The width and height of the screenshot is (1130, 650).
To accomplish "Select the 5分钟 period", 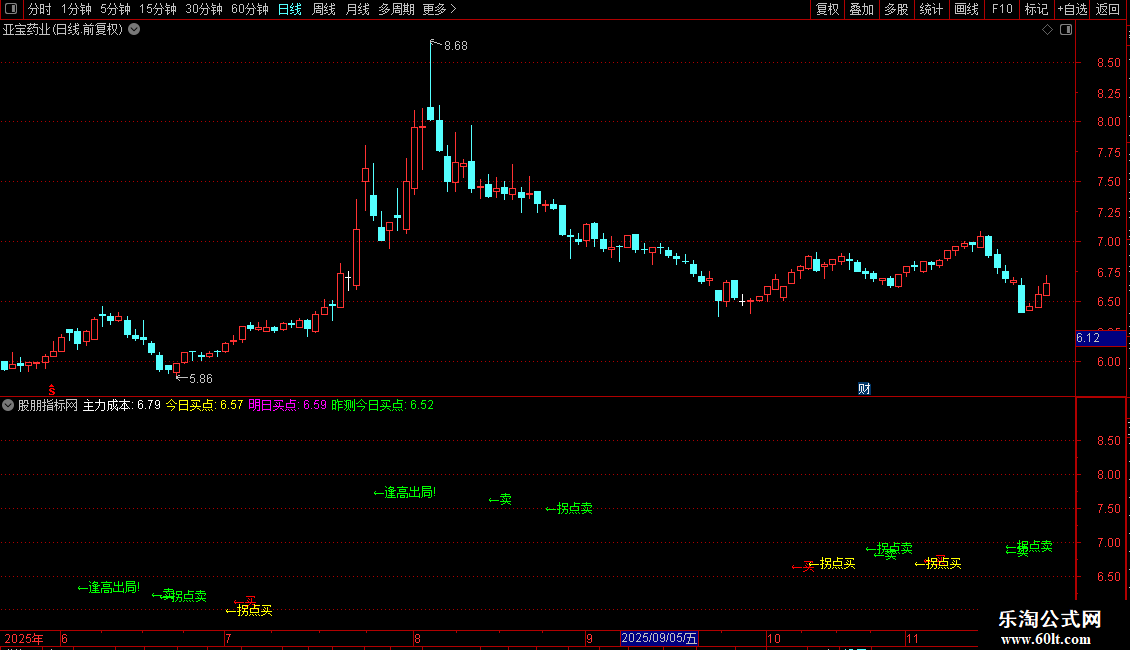I will click(x=115, y=9).
